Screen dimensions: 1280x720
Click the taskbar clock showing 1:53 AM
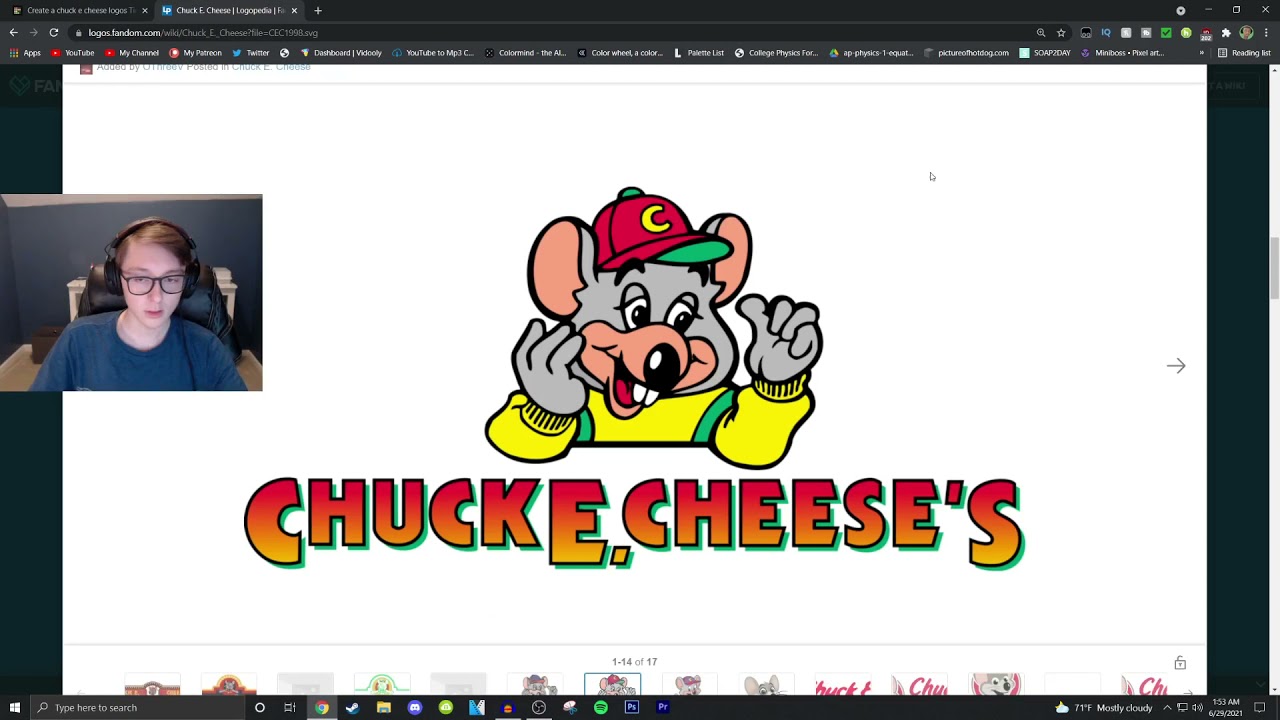(1227, 708)
